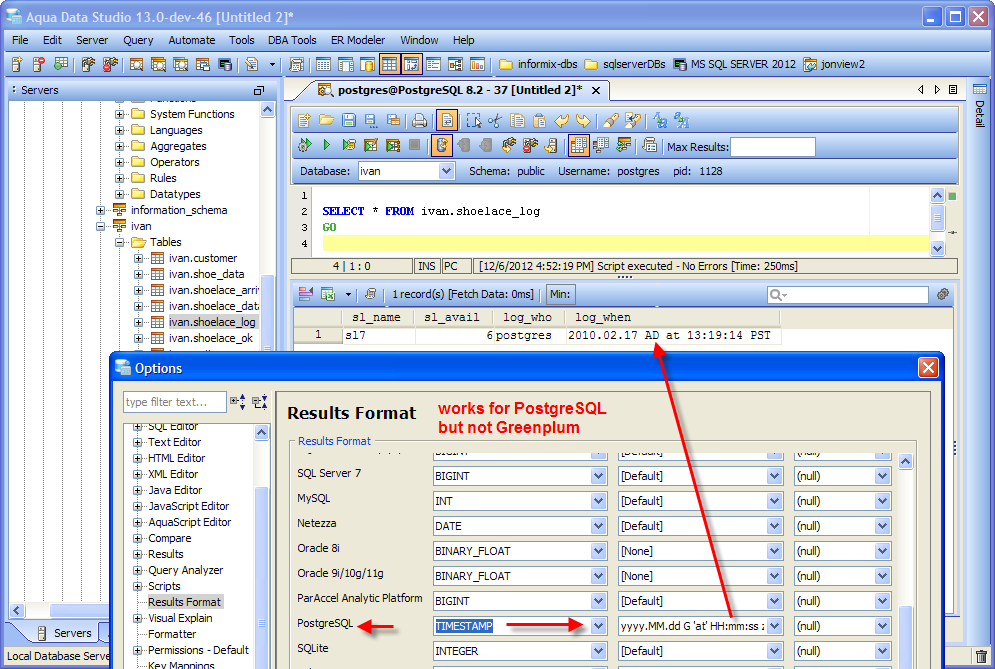Open the Automate menu
Viewport: 995px width, 669px height.
click(x=192, y=40)
